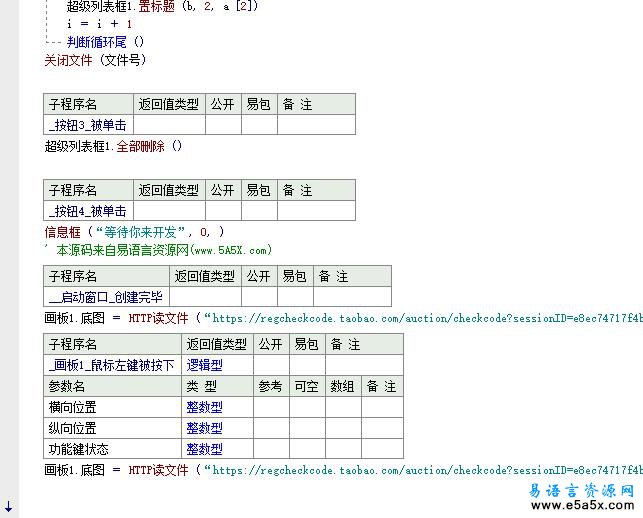Click 易包 header in the __启动窗口_创建完毕 table
643x518 pixels.
(x=295, y=276)
